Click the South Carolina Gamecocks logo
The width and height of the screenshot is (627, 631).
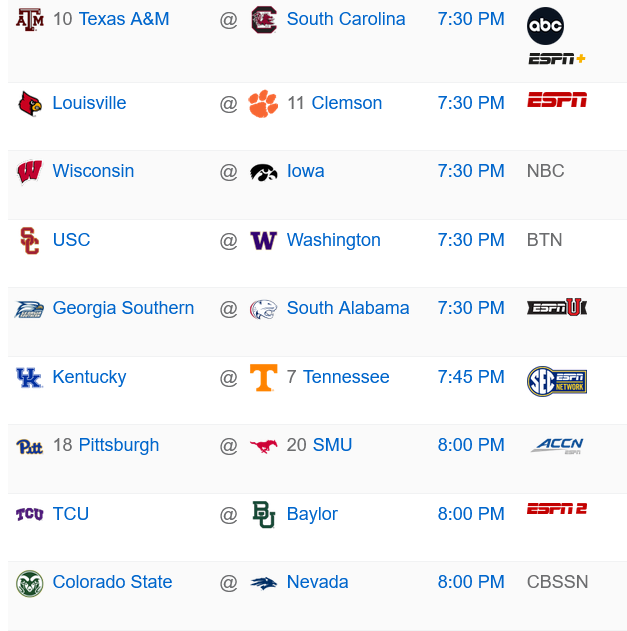264,19
